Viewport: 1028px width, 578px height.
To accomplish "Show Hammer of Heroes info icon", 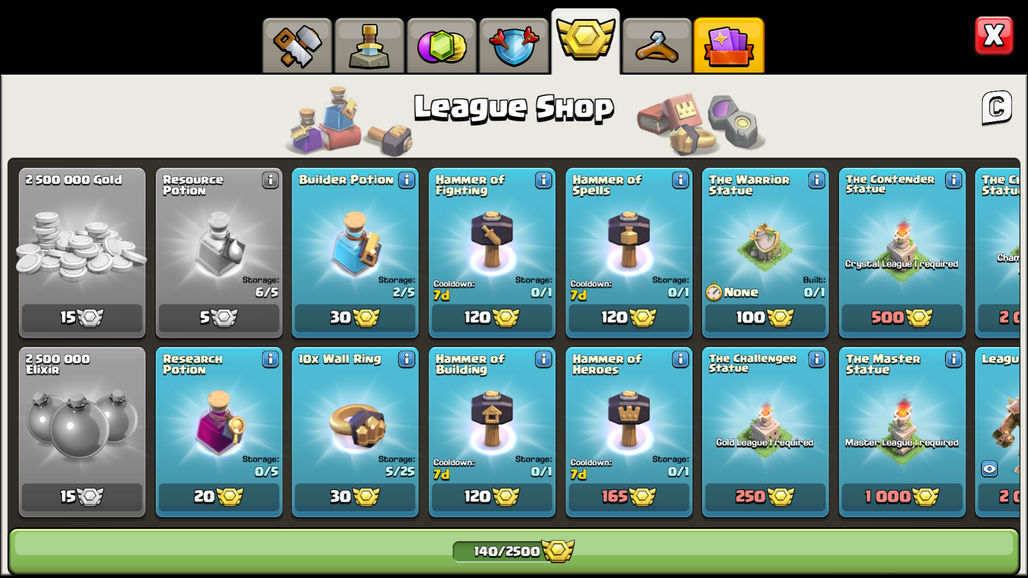I will click(x=680, y=359).
